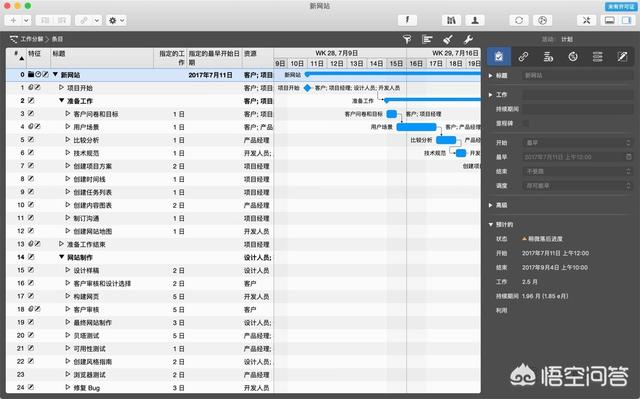Expand the 工作 inspector section
This screenshot has width=640, height=399.
pos(491,95)
